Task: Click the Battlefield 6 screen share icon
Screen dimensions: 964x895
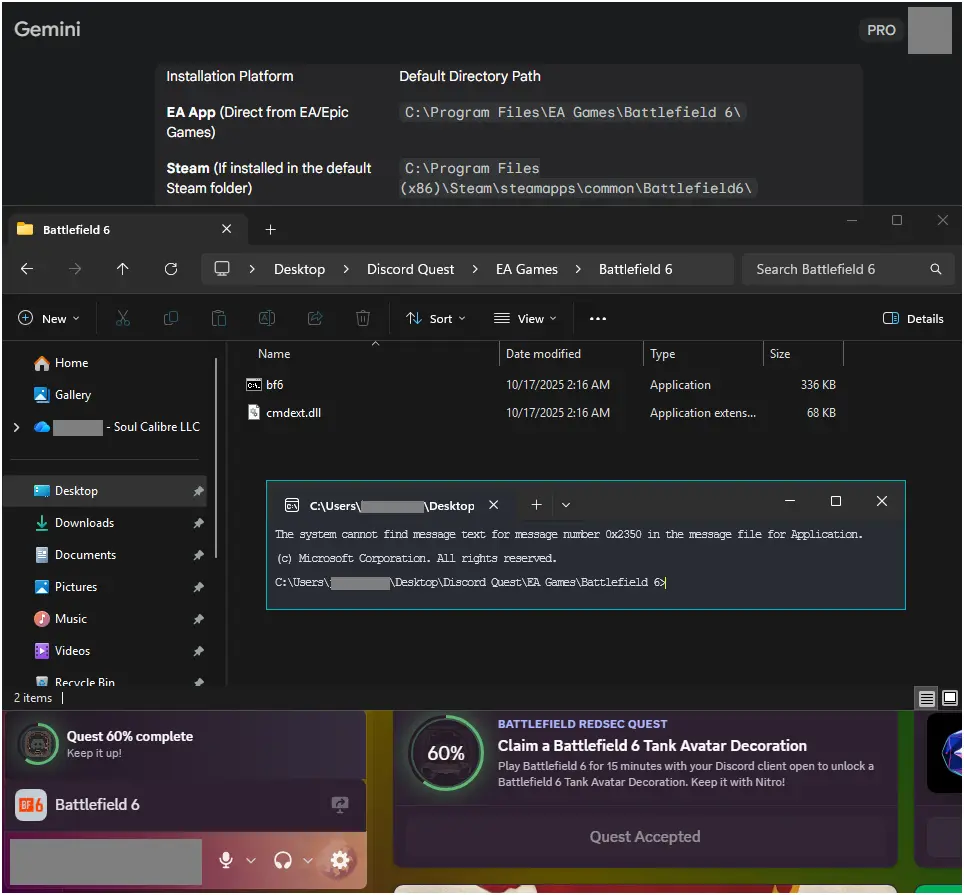Action: 339,804
